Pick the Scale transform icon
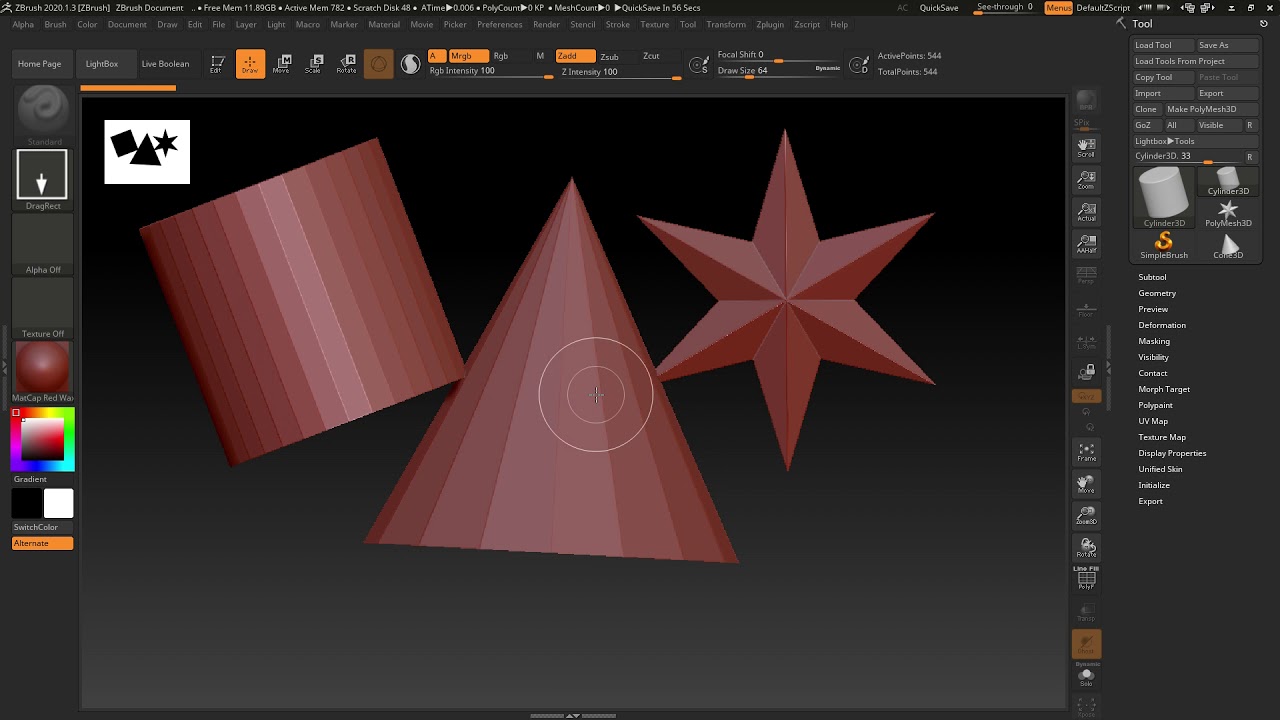This screenshot has width=1280, height=720. tap(314, 64)
